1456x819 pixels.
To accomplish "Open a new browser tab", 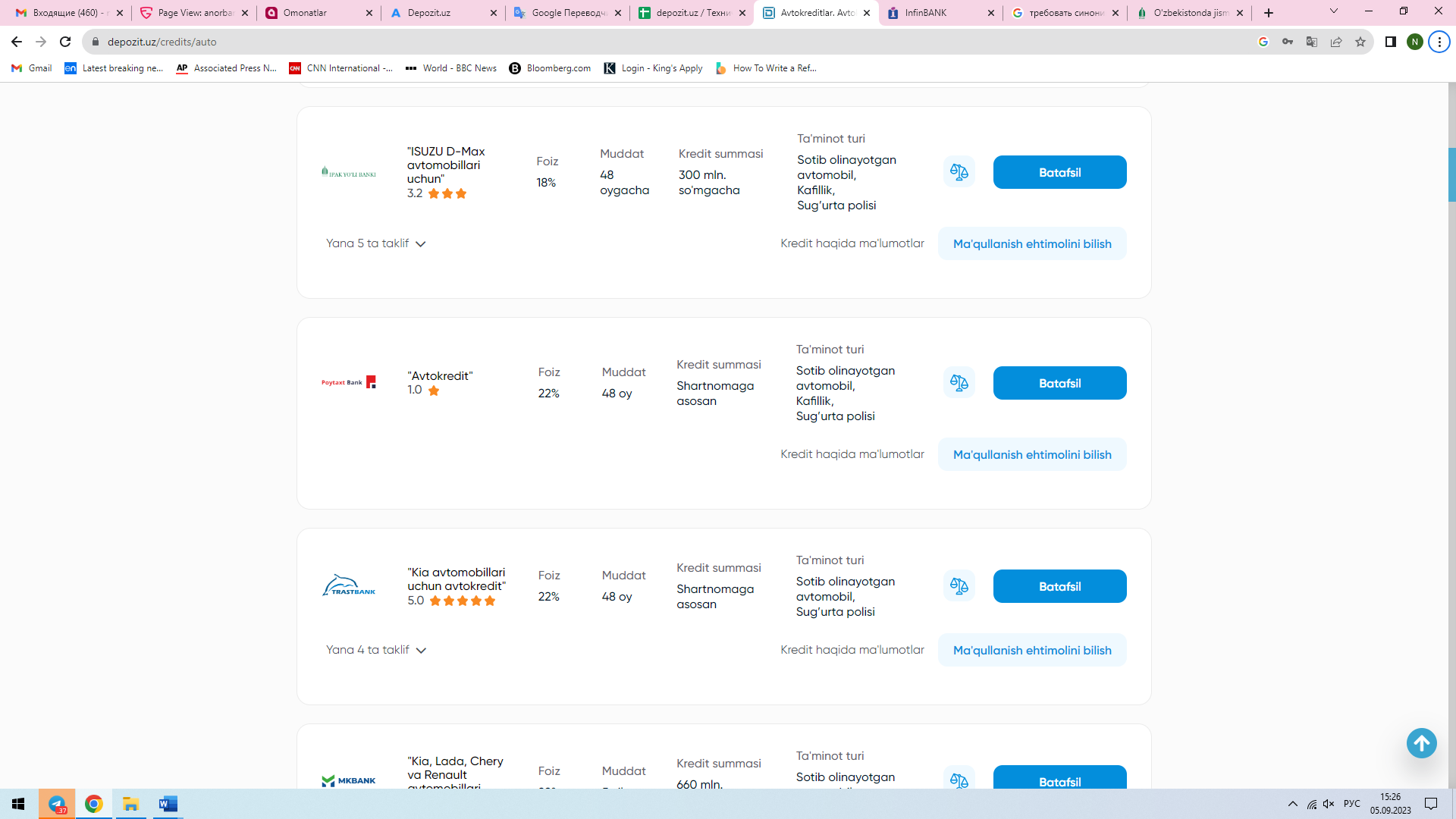I will tap(1269, 13).
